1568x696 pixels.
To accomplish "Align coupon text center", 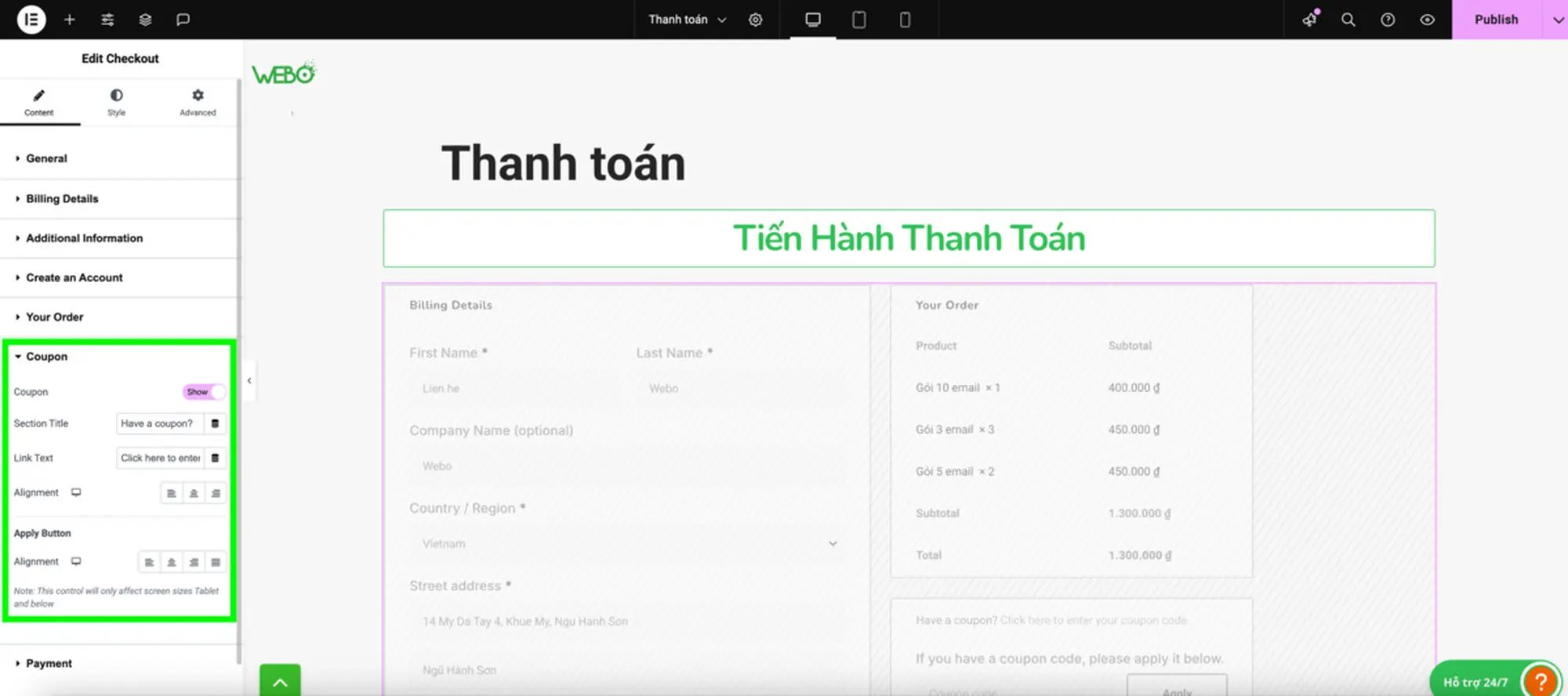I will point(194,493).
